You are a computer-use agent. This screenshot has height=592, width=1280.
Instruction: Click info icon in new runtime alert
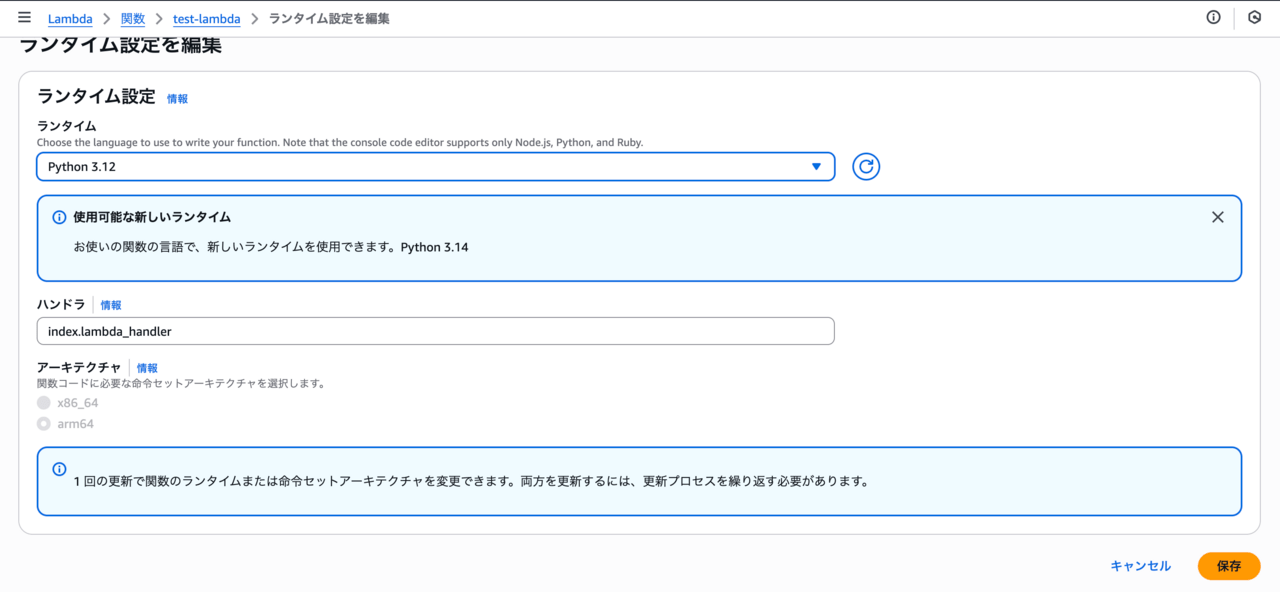(x=59, y=218)
